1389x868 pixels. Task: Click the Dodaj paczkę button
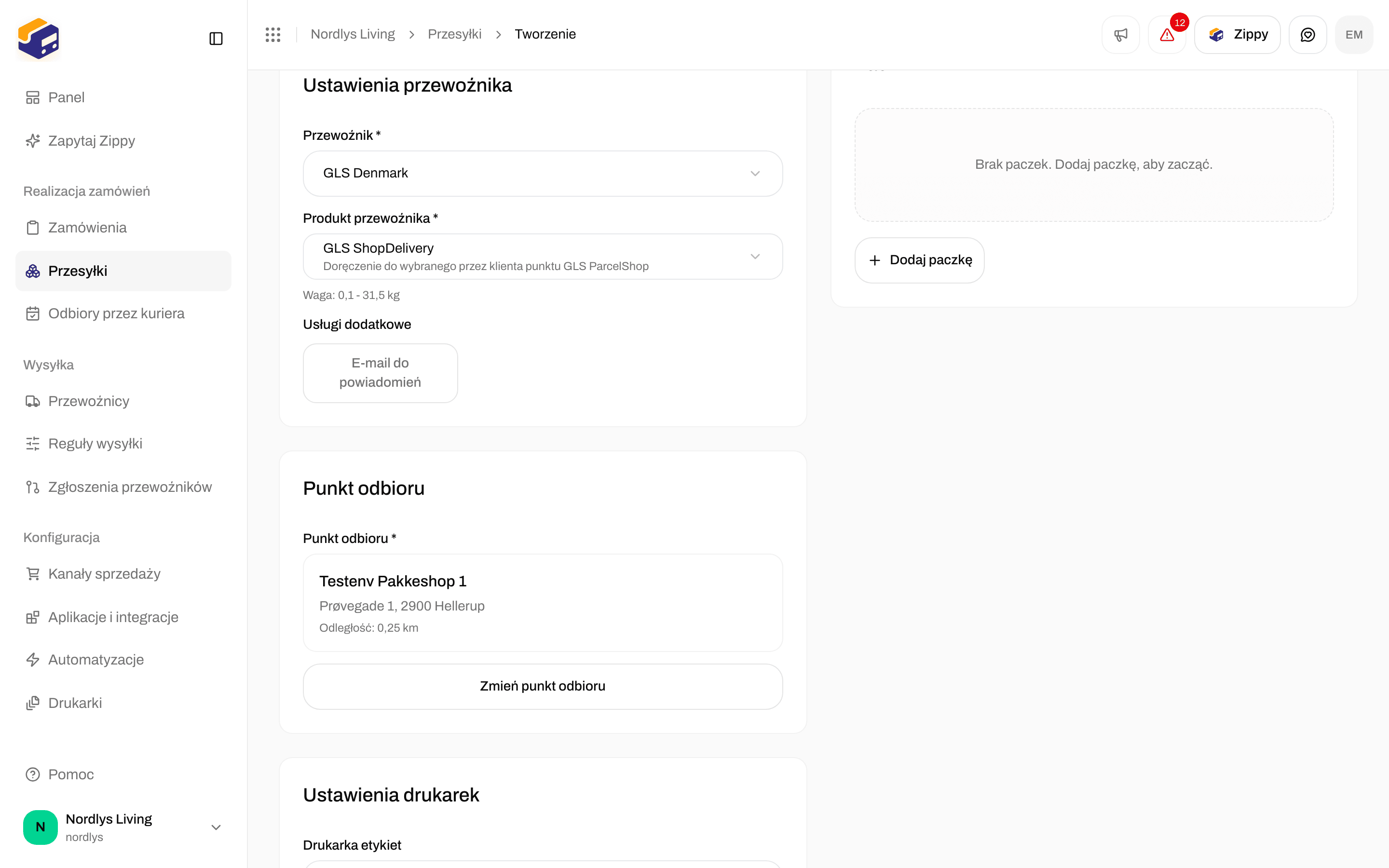920,260
